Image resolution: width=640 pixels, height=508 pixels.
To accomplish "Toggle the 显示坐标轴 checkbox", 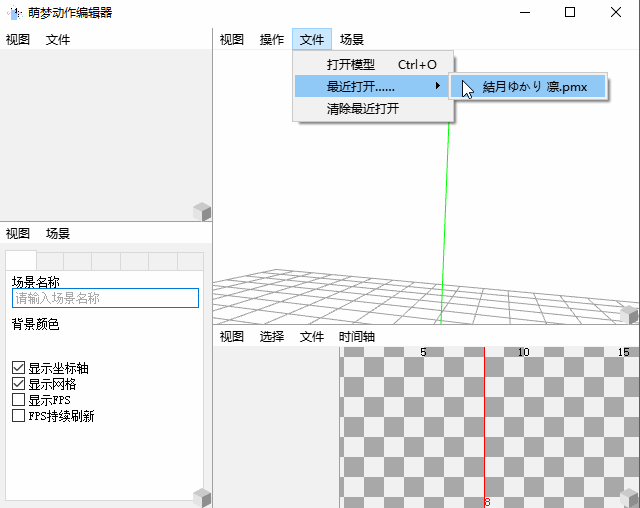I will click(18, 368).
